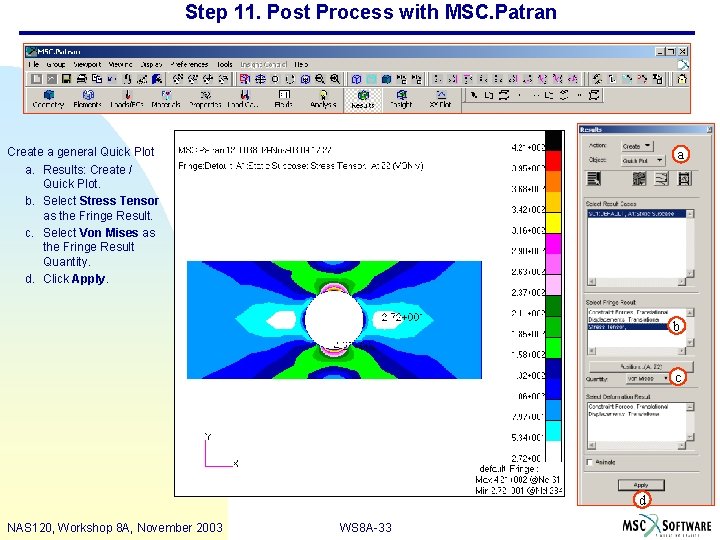The image size is (720, 540).
Task: Open the File menu
Action: (x=34, y=64)
